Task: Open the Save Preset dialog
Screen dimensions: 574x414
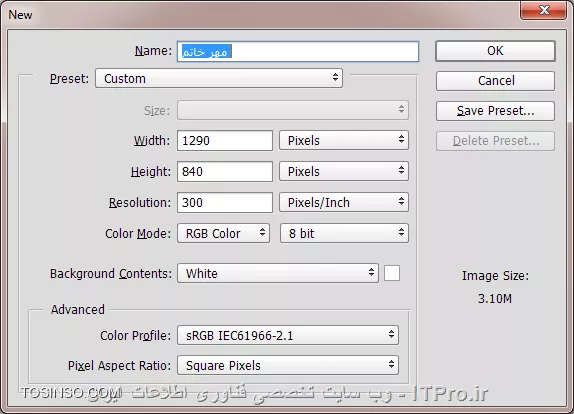Action: coord(495,111)
